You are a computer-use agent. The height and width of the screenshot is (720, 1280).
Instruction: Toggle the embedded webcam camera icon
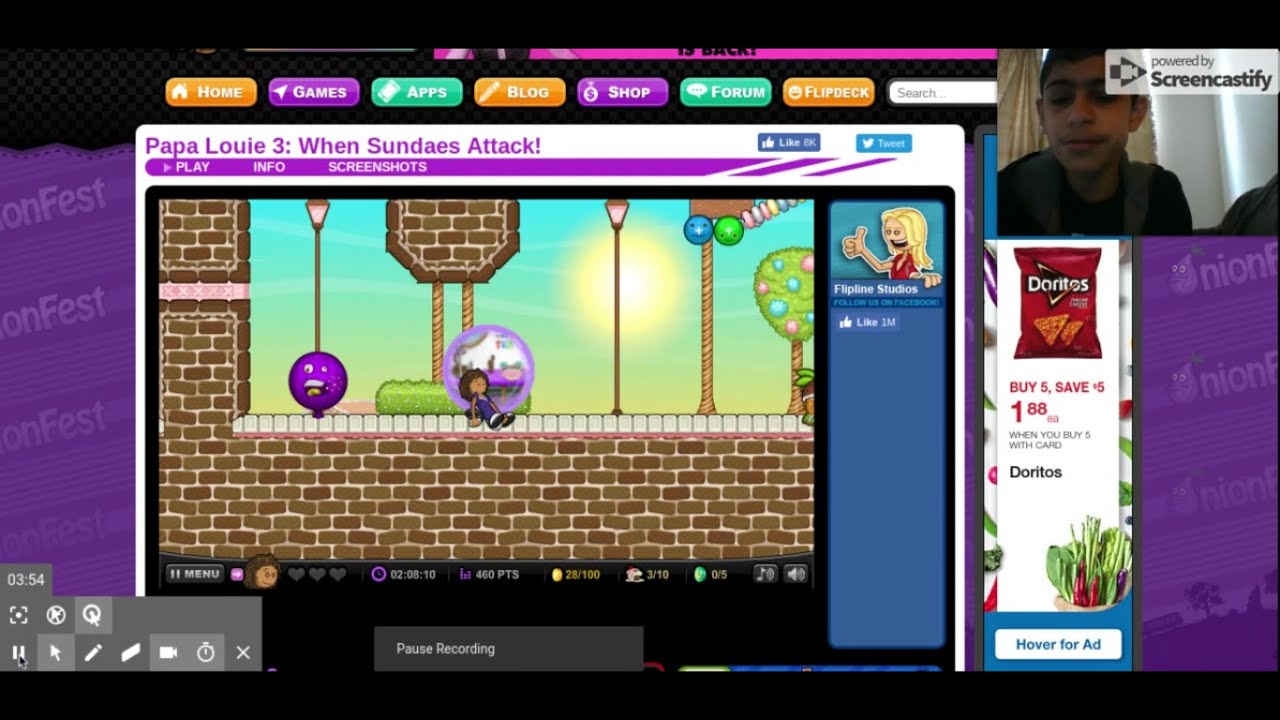[168, 653]
